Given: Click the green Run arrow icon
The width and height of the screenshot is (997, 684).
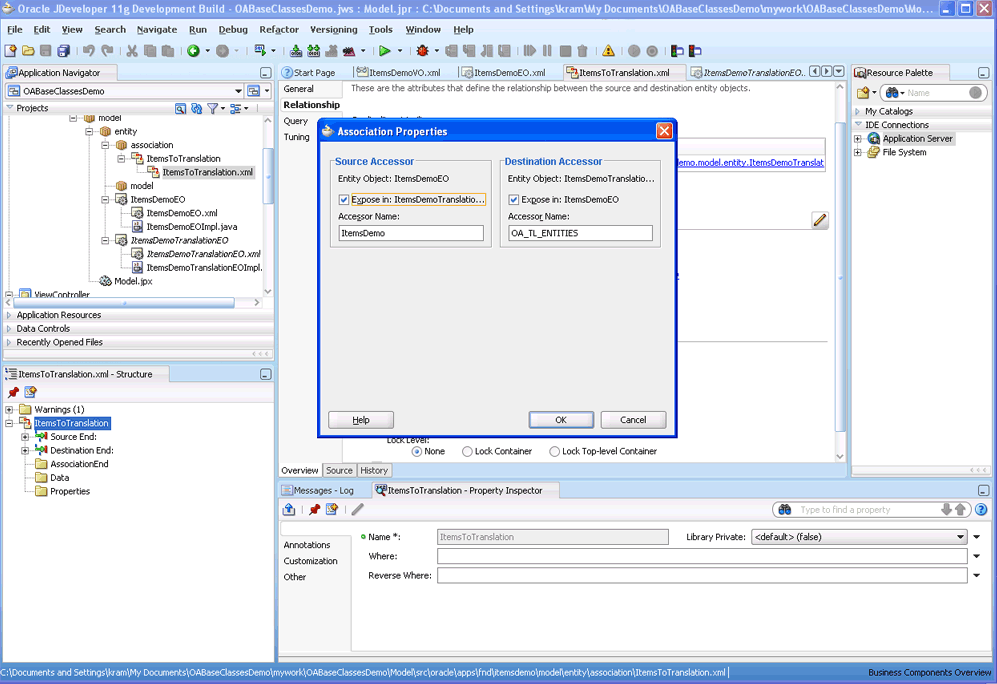Looking at the screenshot, I should [x=385, y=51].
